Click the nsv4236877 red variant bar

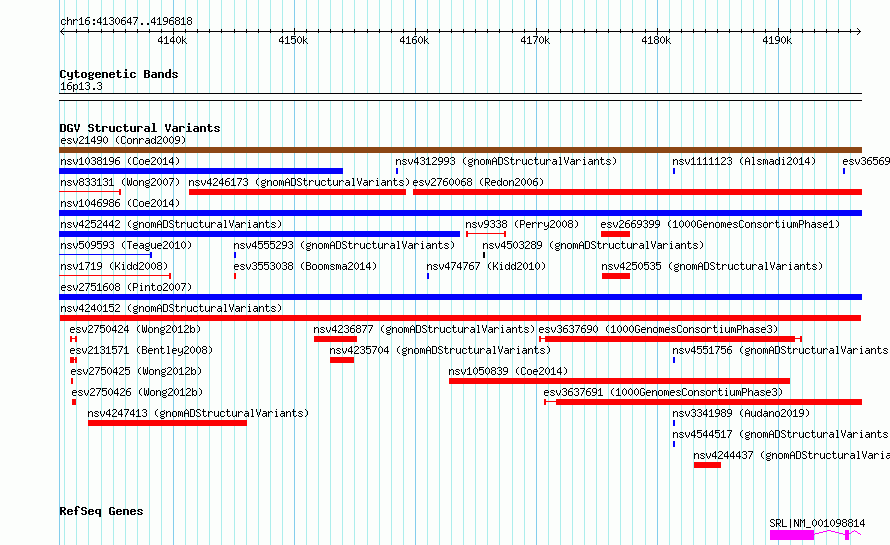tap(335, 339)
